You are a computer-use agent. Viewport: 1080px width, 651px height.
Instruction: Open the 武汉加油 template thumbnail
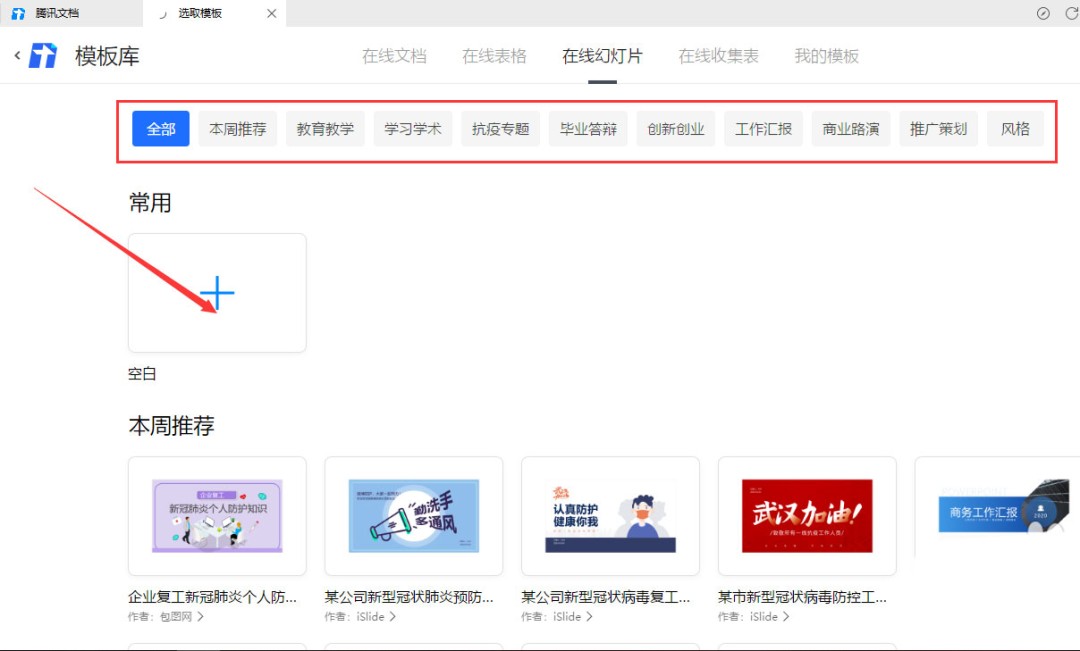point(807,516)
